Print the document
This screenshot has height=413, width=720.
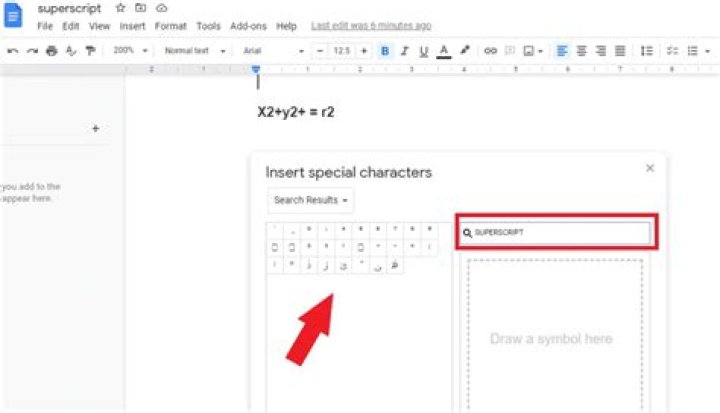pyautogui.click(x=51, y=51)
